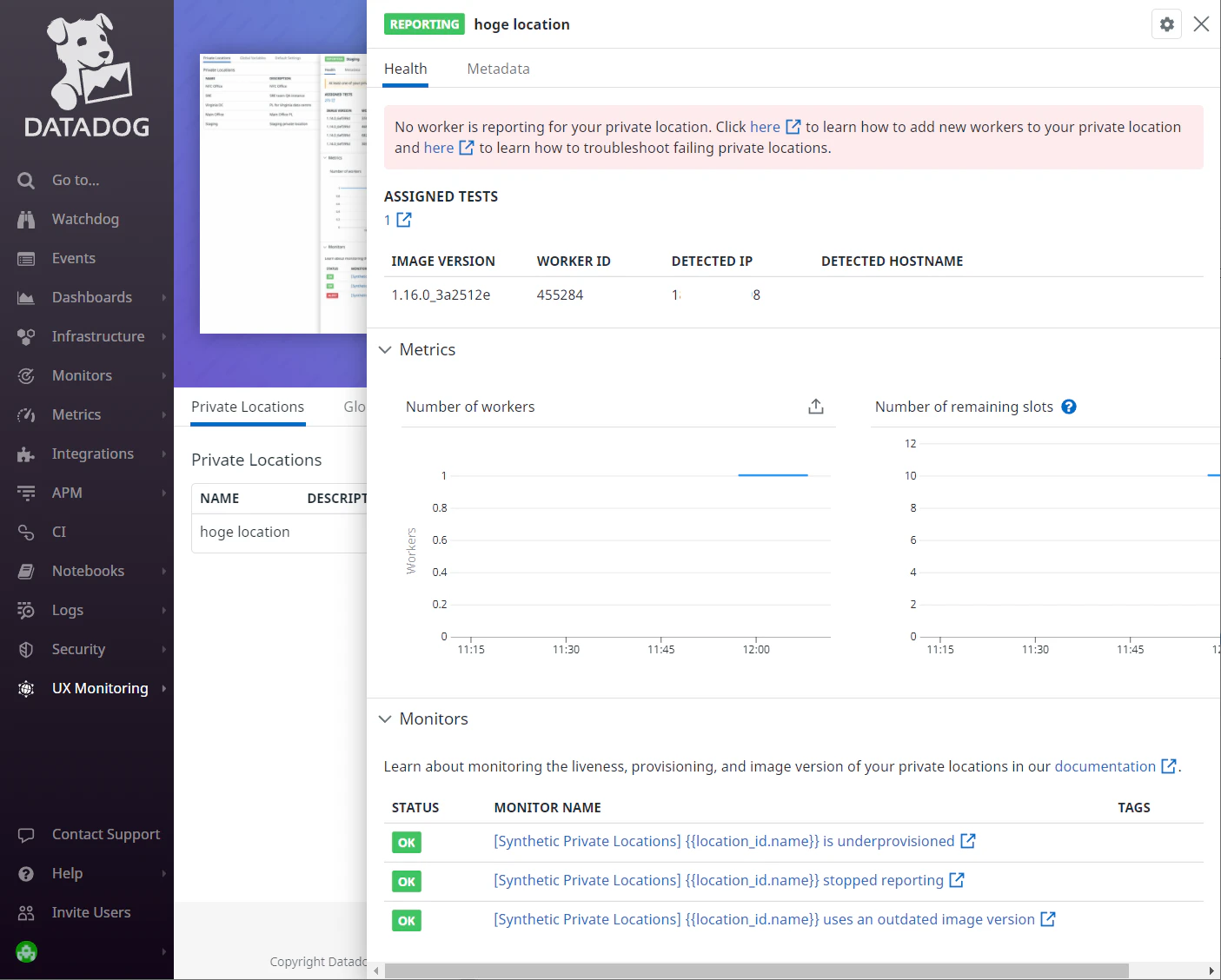
Task: Click the Notebooks icon
Action: point(26,572)
